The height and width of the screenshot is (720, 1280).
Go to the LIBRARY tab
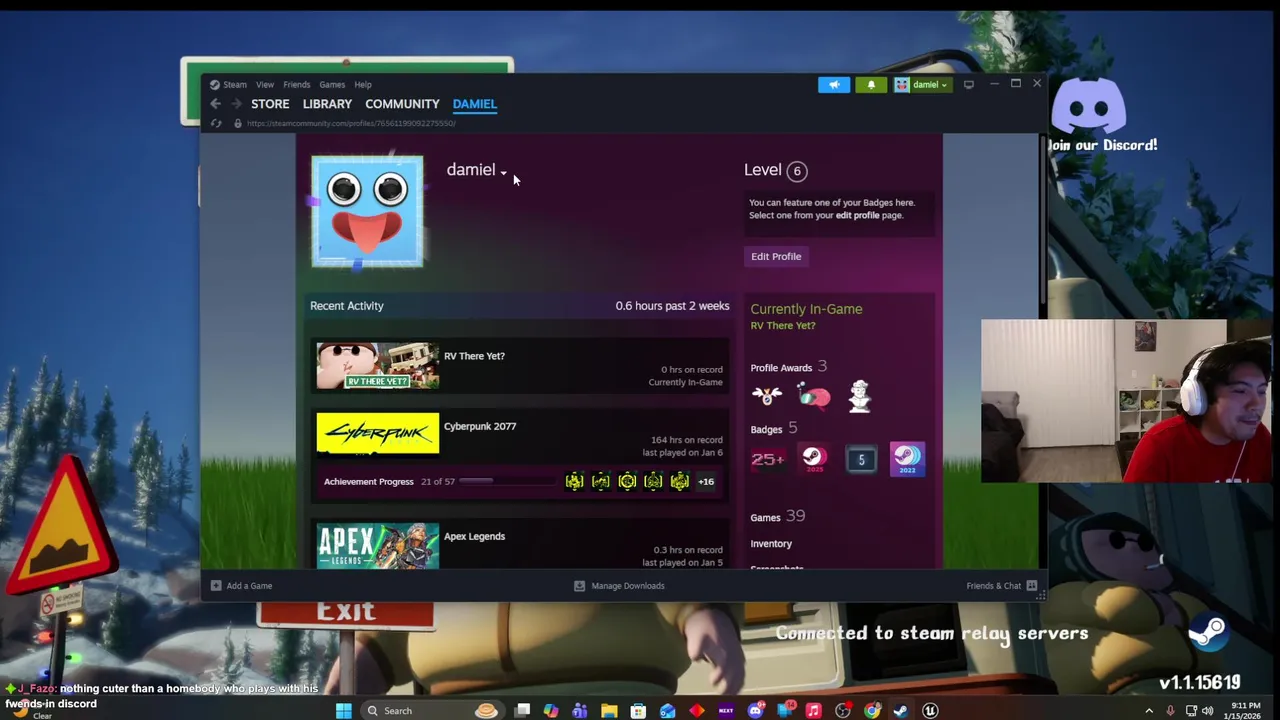[327, 104]
